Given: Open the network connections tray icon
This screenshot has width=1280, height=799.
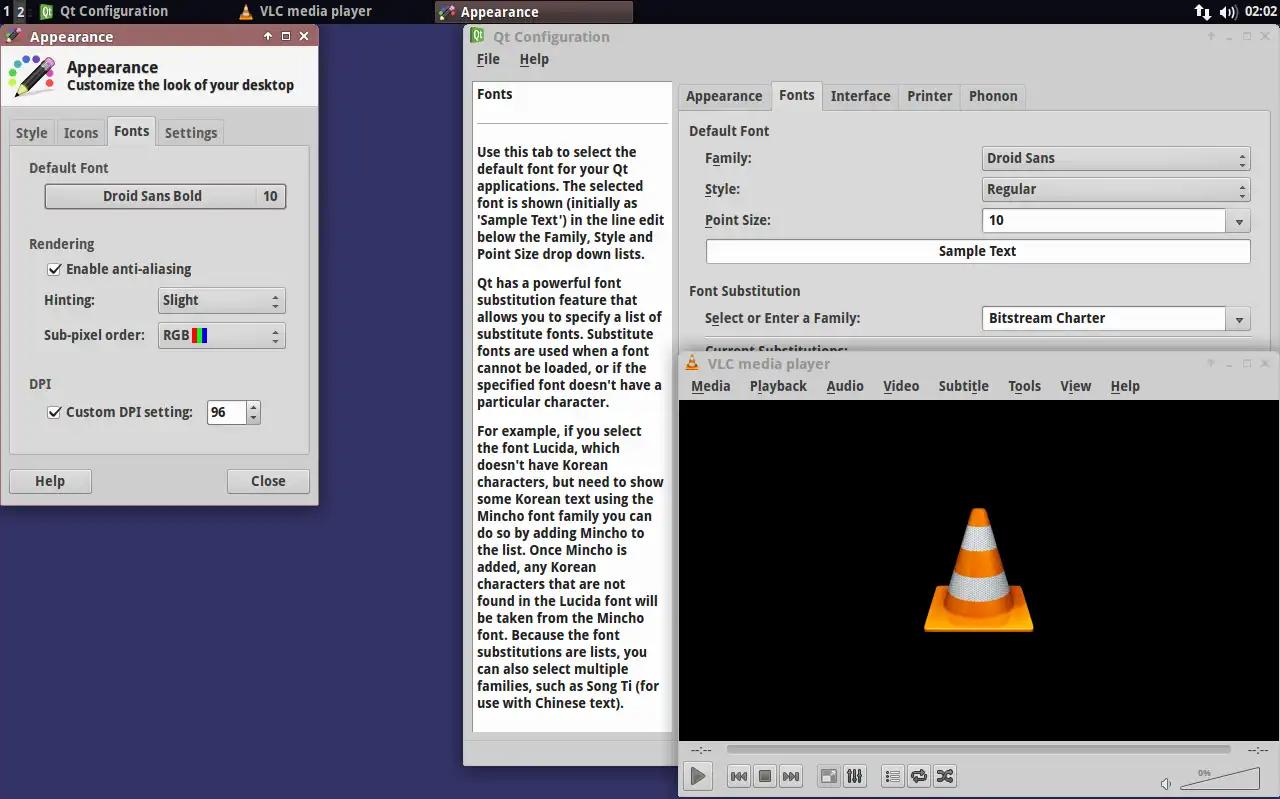Looking at the screenshot, I should [x=1203, y=12].
